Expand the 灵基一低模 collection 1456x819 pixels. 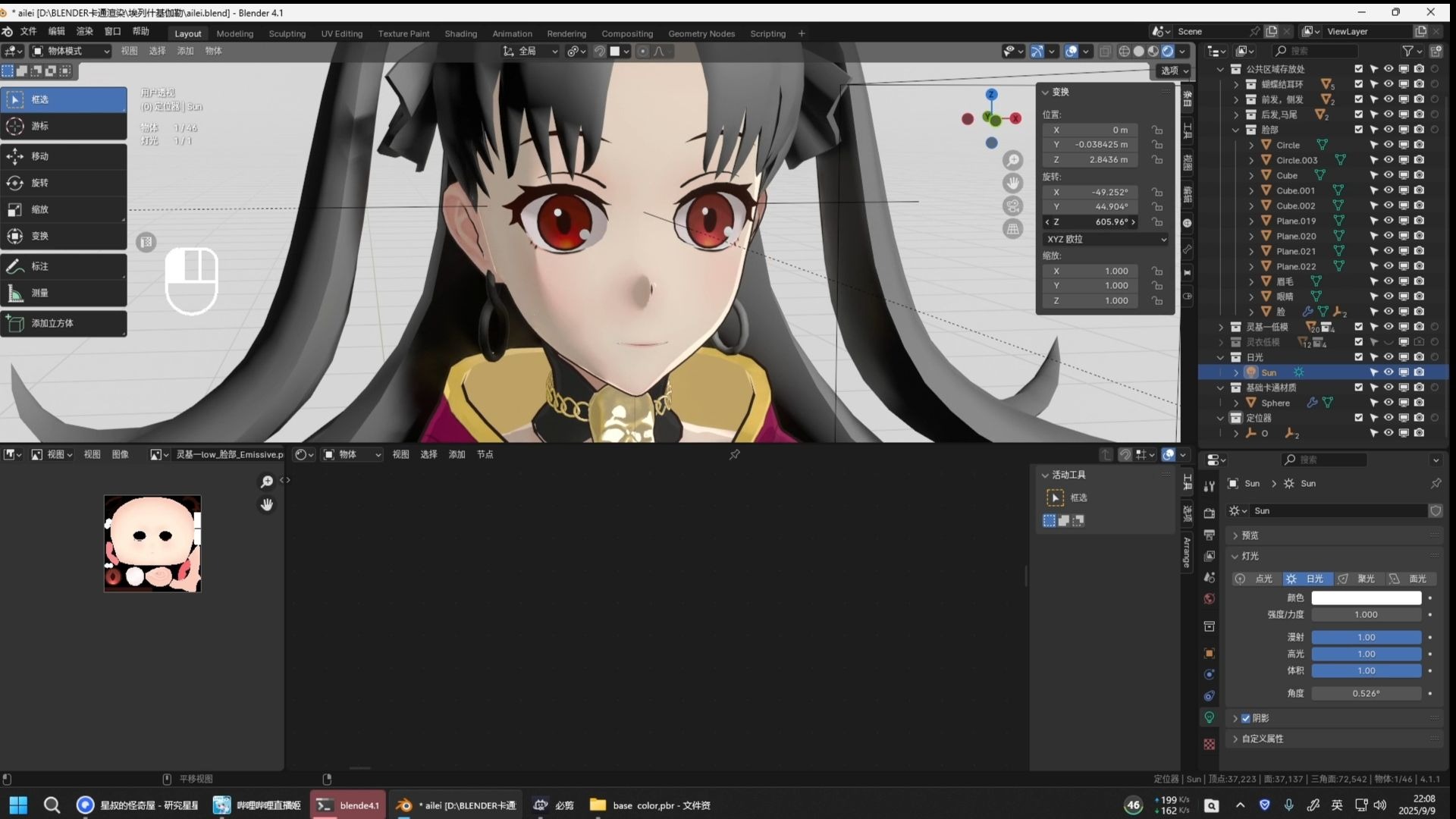[x=1221, y=327]
